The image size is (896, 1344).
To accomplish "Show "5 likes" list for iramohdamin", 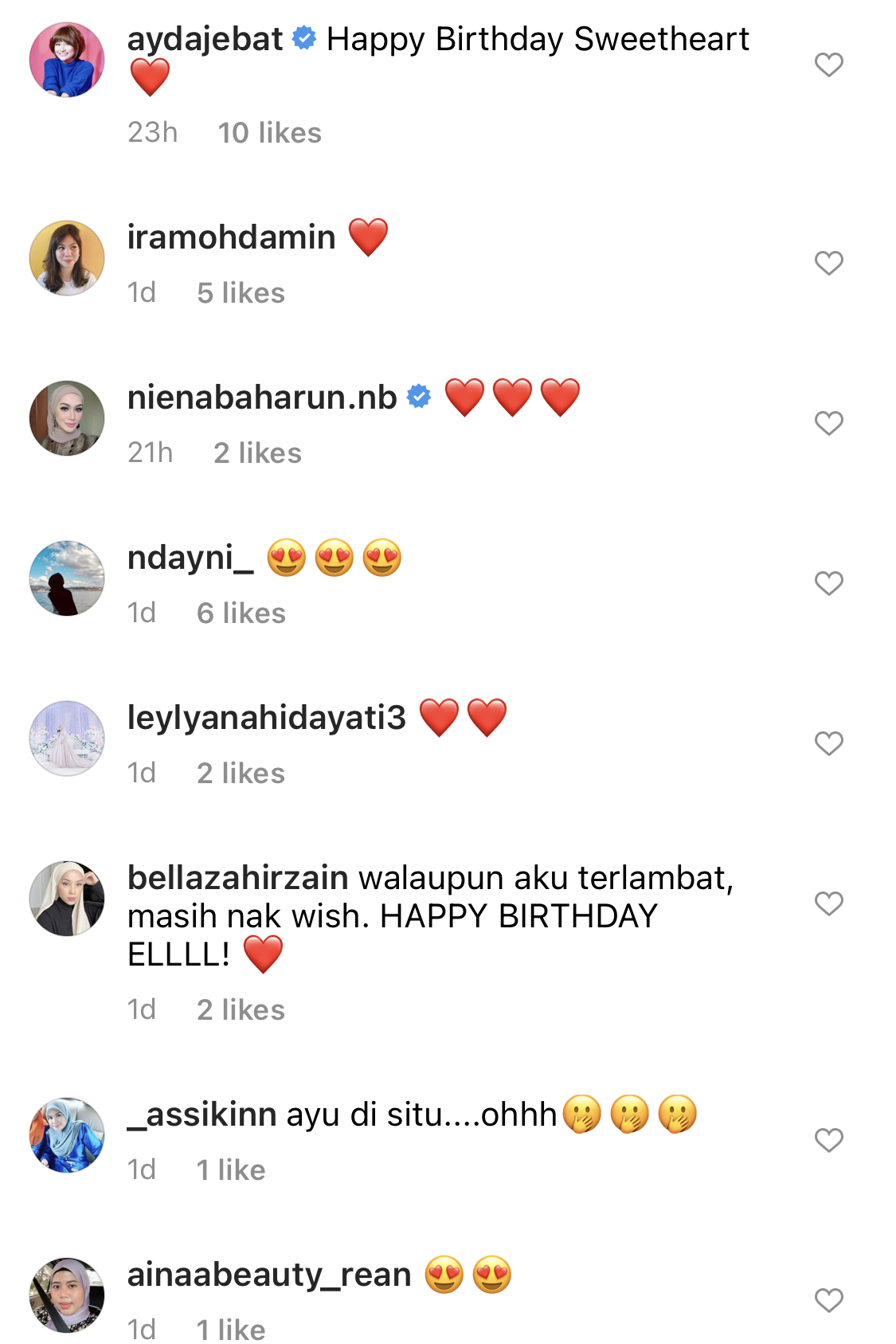I will 241,293.
